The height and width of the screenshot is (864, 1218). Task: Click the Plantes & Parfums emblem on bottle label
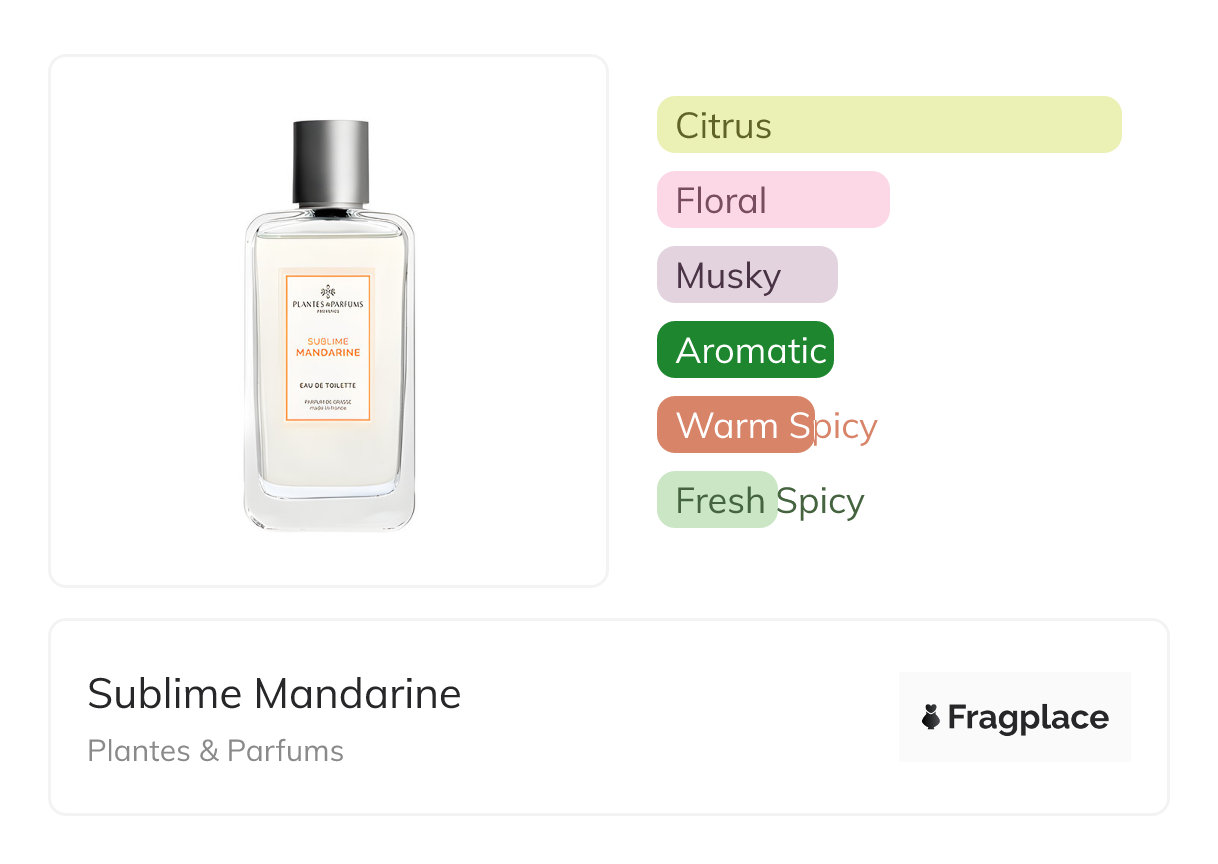[328, 291]
